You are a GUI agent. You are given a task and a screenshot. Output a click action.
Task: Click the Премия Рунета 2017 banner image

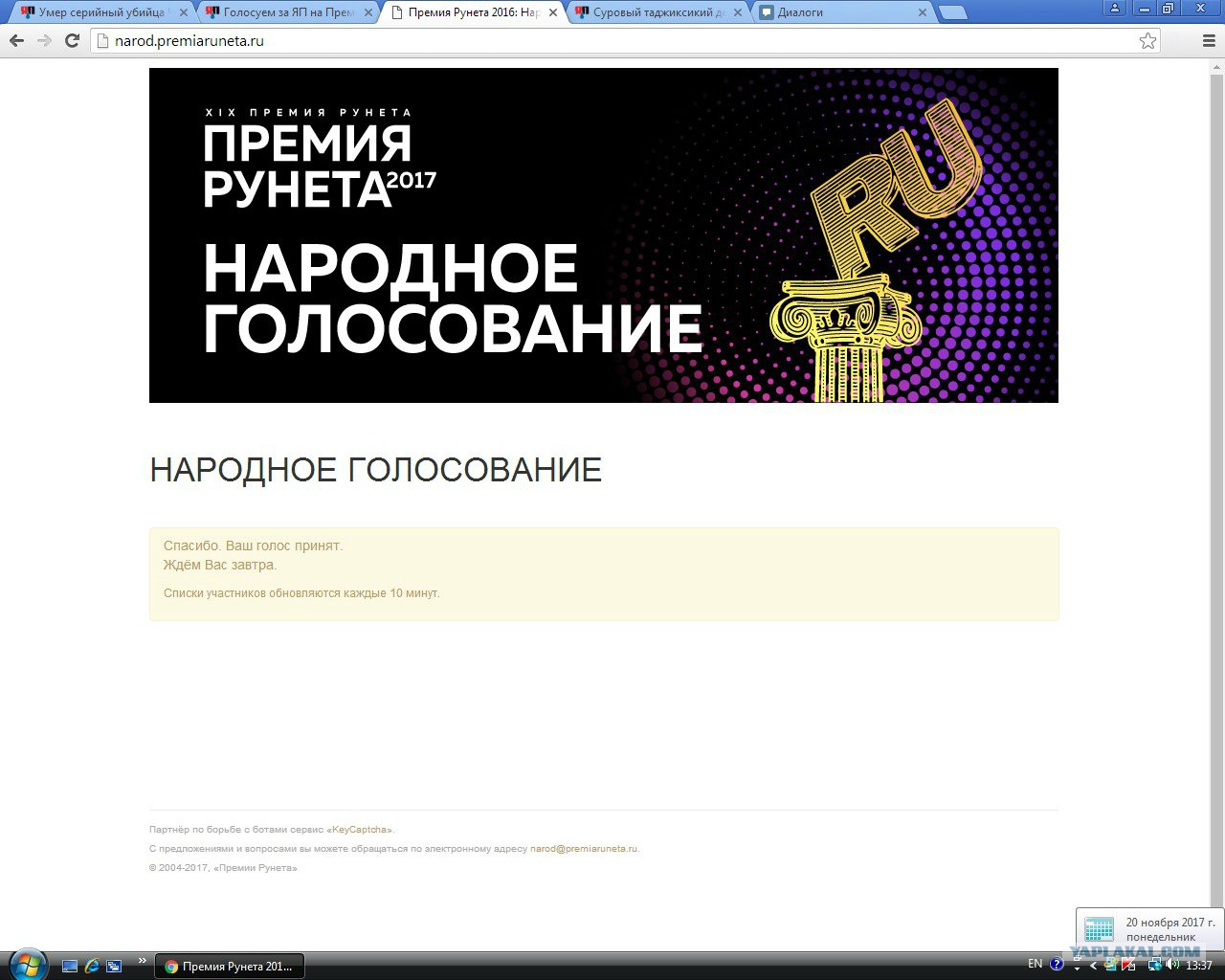point(604,235)
